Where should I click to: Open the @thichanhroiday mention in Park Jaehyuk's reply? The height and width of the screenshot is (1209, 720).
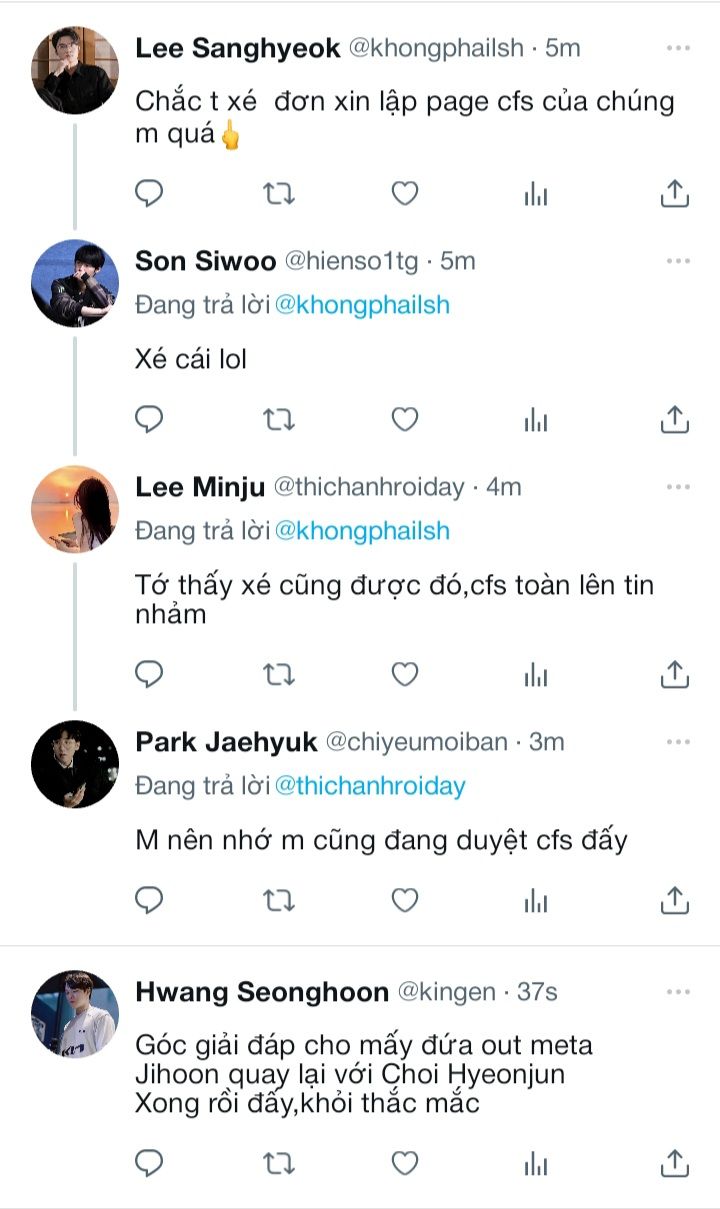tap(370, 786)
